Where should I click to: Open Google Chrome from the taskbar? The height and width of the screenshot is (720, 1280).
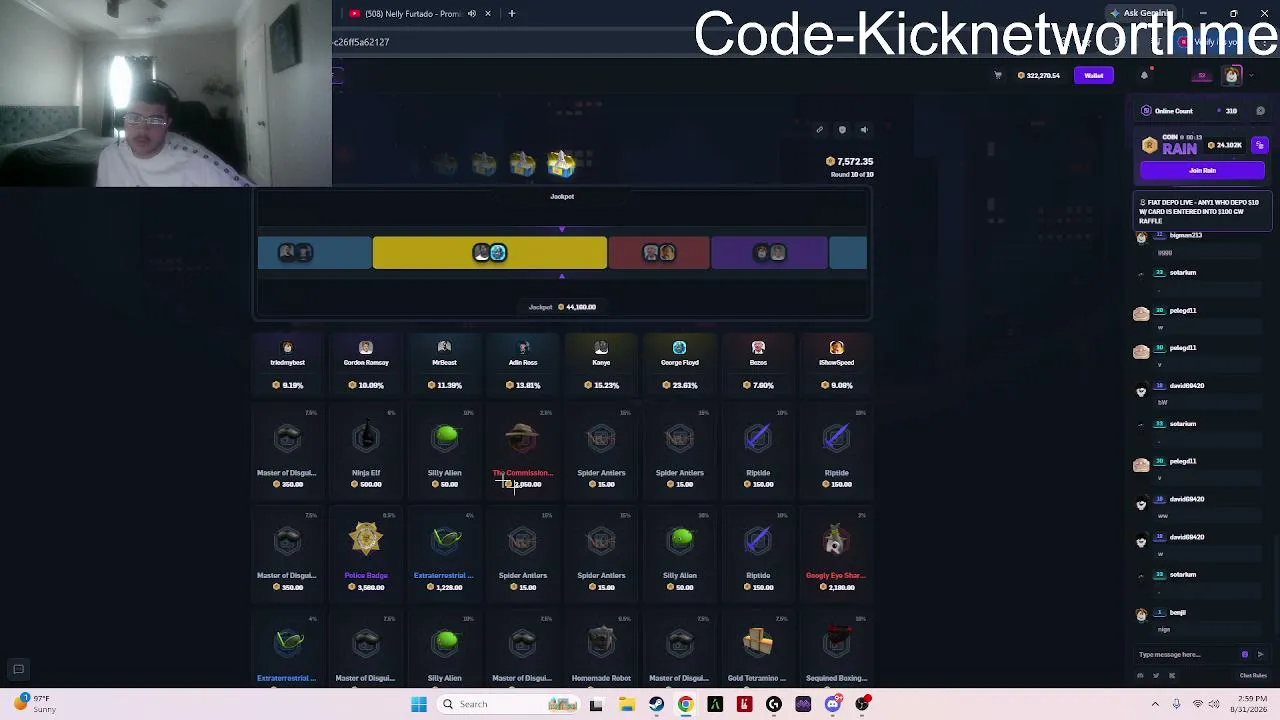[685, 705]
